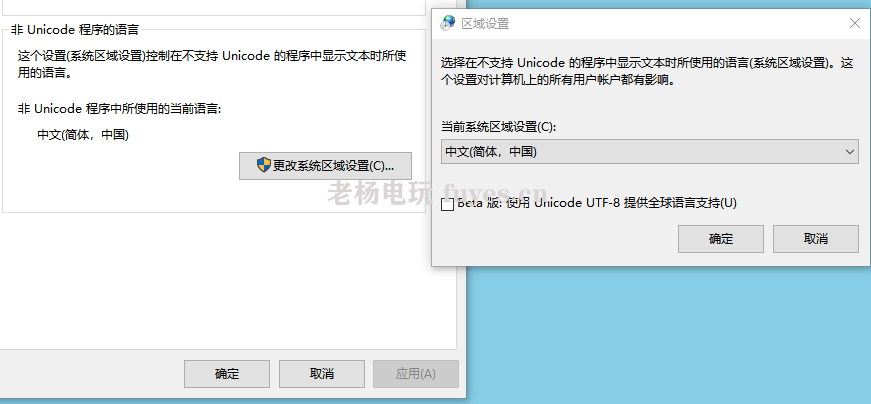Open 更改系统区域设置(C)... settings
This screenshot has width=871, height=404.
coord(326,166)
